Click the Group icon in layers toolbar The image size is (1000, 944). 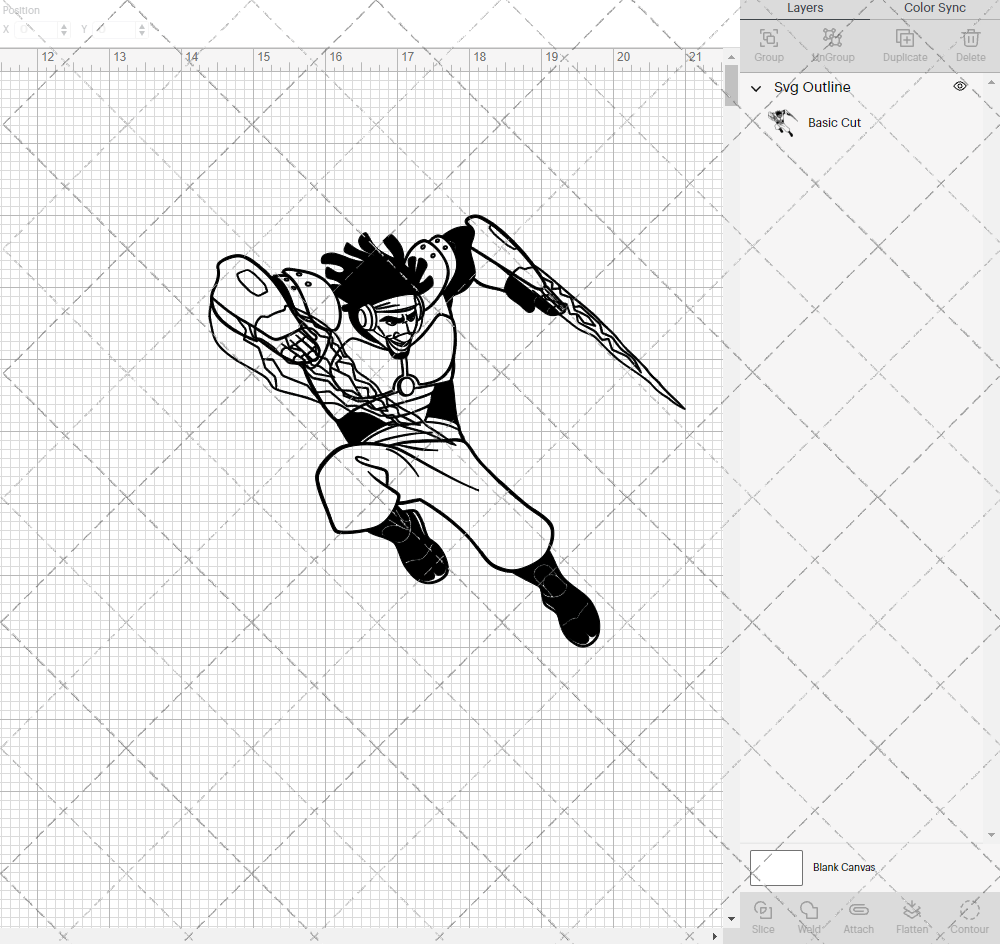point(768,38)
